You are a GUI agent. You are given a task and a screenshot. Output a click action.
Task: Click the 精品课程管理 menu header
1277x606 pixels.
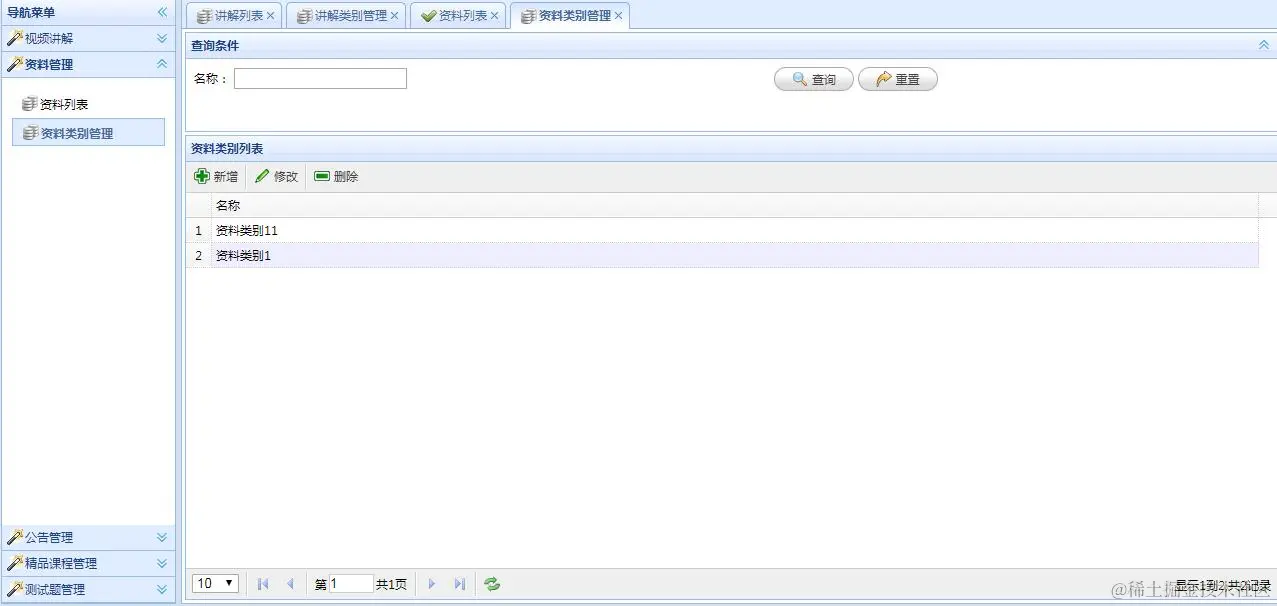[x=88, y=563]
